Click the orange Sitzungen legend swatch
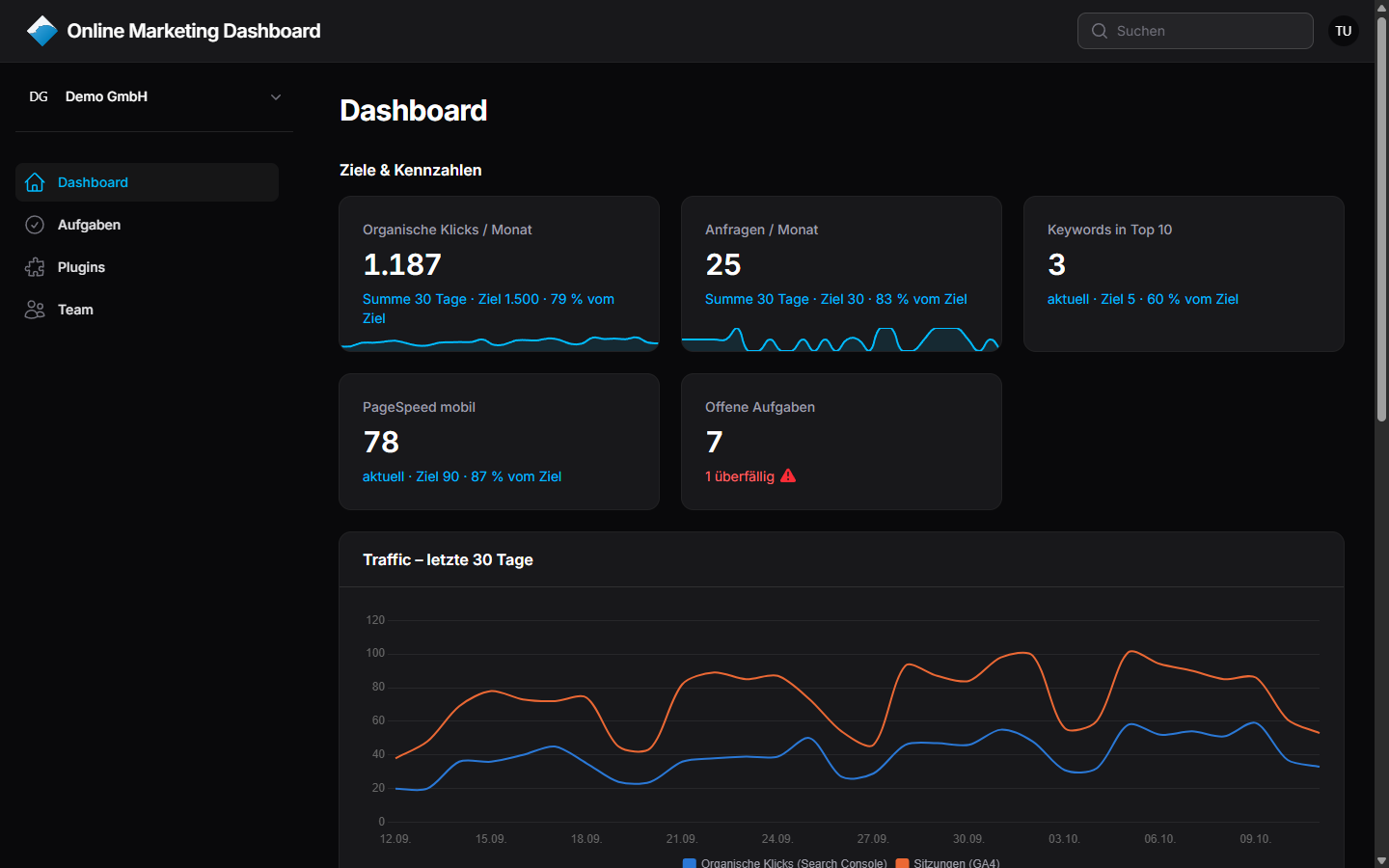 [x=902, y=863]
